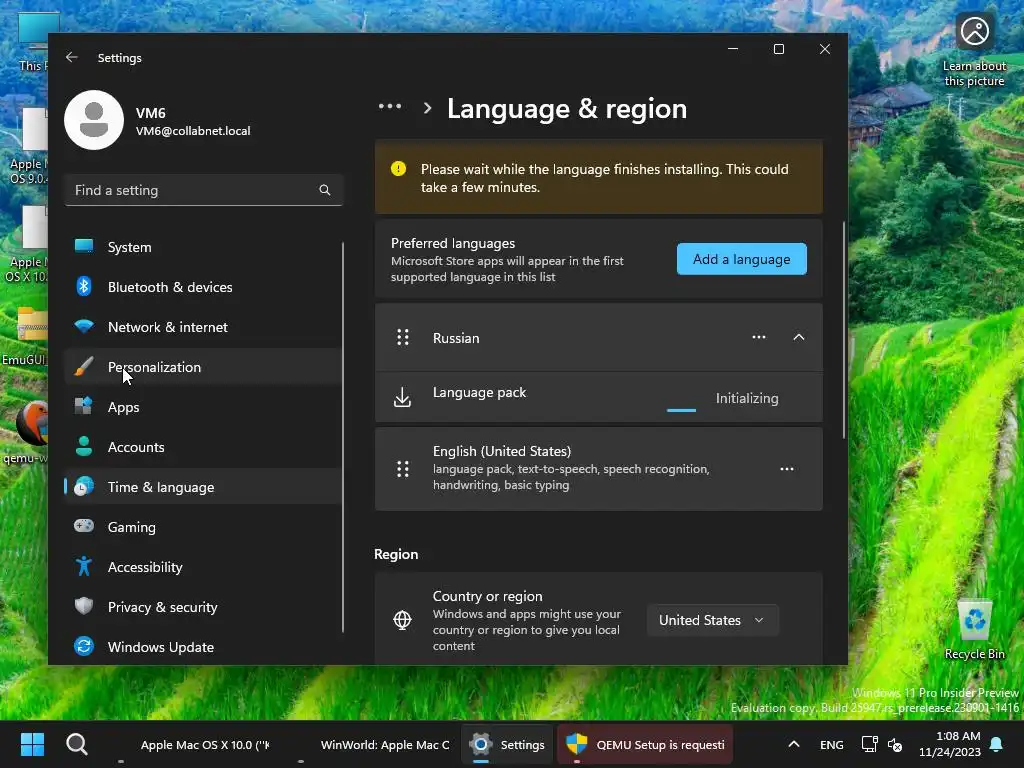Image resolution: width=1024 pixels, height=768 pixels.
Task: Switch to Apple Mac OS X 10.0 taskbar item
Action: (195, 744)
